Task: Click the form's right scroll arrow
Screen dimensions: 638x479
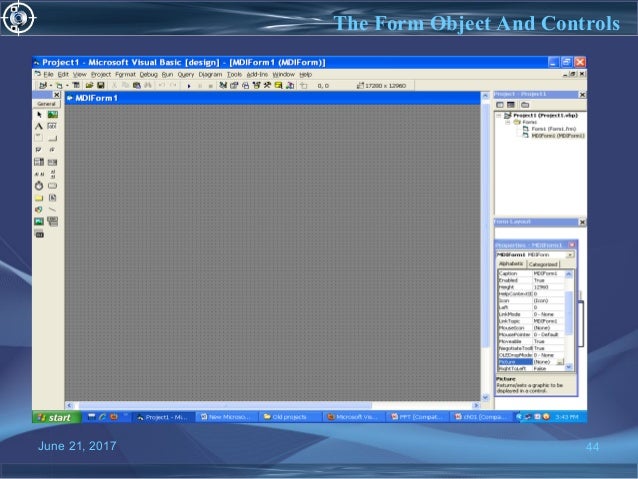Action: click(x=476, y=405)
